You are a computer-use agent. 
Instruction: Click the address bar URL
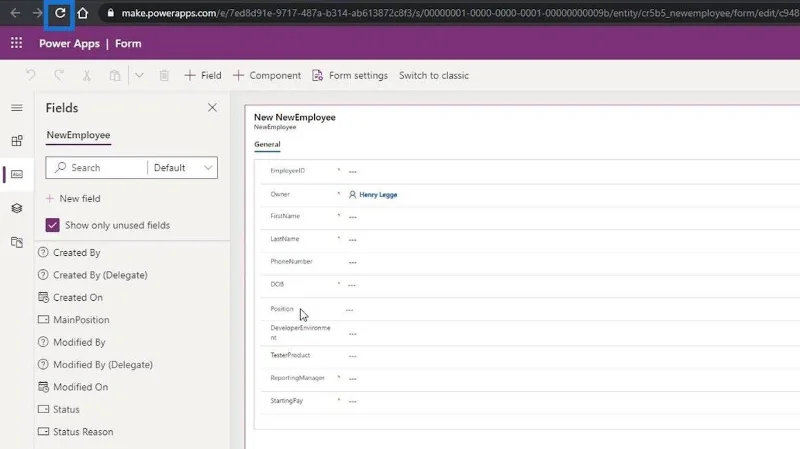point(459,13)
